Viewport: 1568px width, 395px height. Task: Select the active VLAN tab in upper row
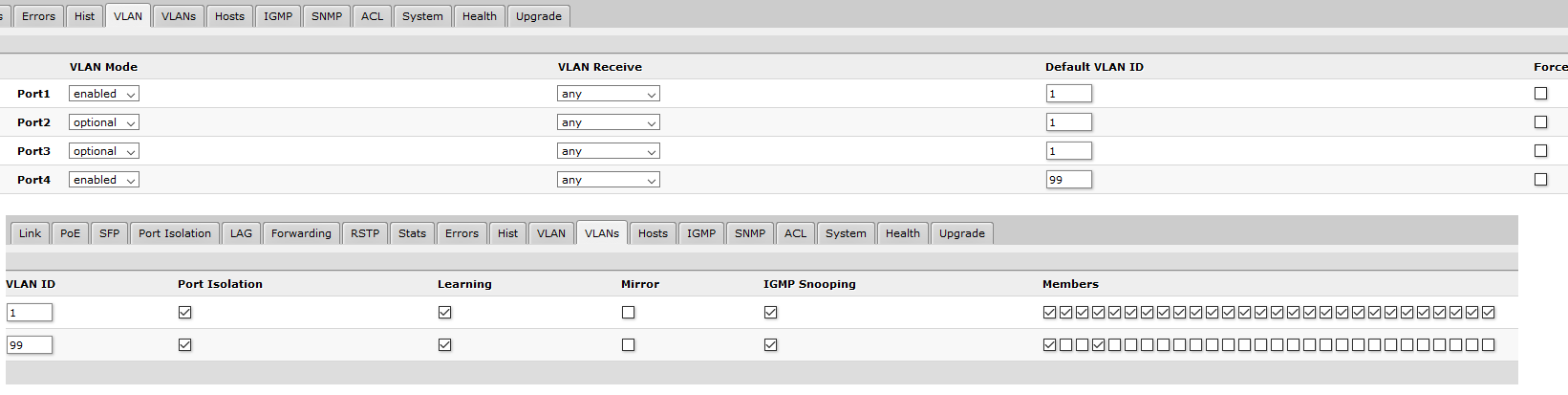(x=128, y=16)
